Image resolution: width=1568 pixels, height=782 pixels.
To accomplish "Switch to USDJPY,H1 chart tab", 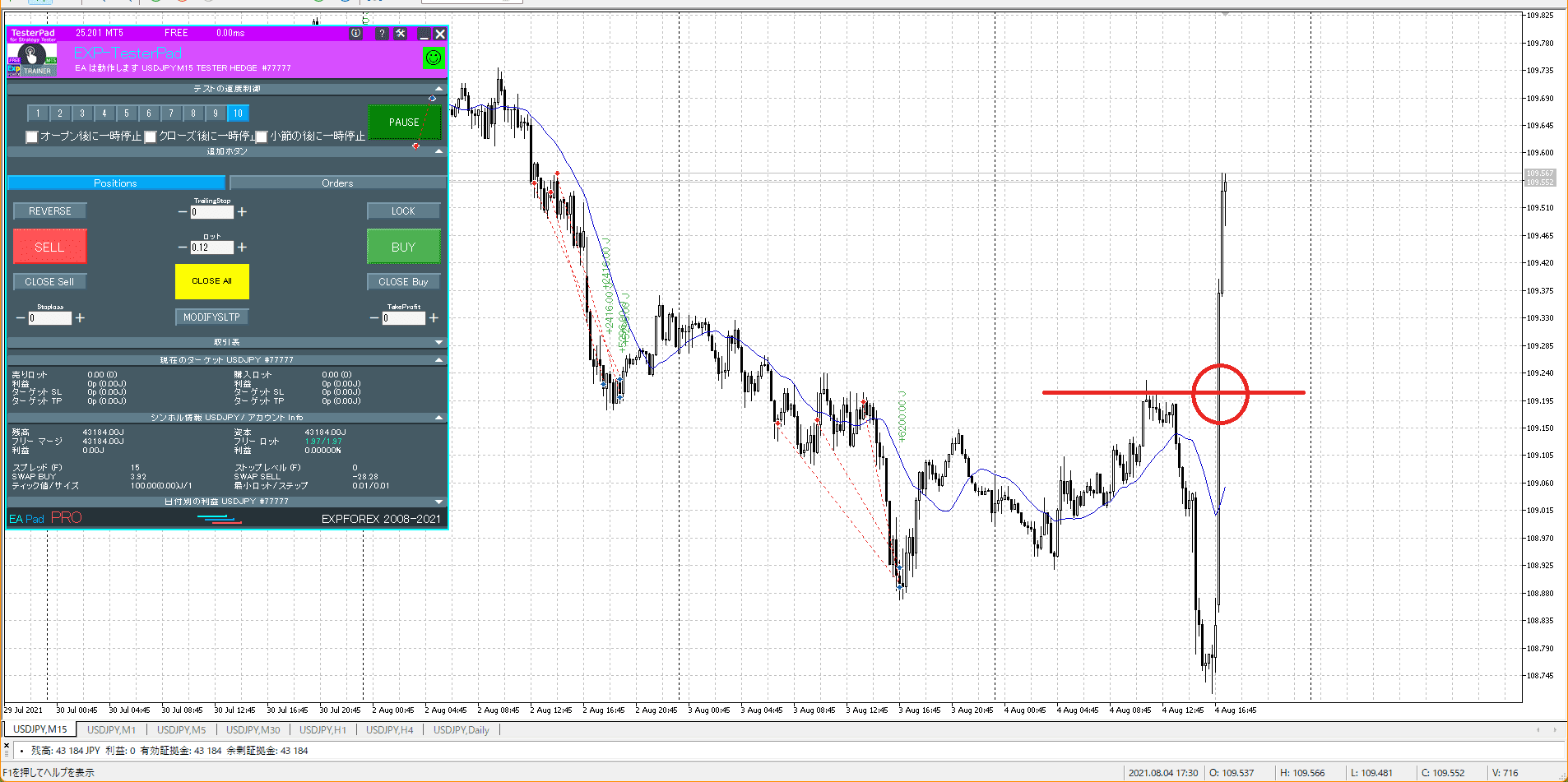I will tap(322, 730).
